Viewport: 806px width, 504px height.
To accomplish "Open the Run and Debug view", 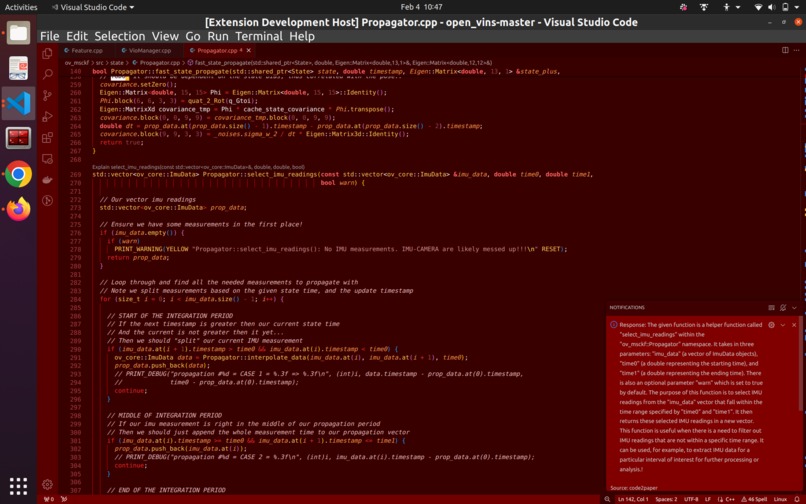I will pos(47,117).
